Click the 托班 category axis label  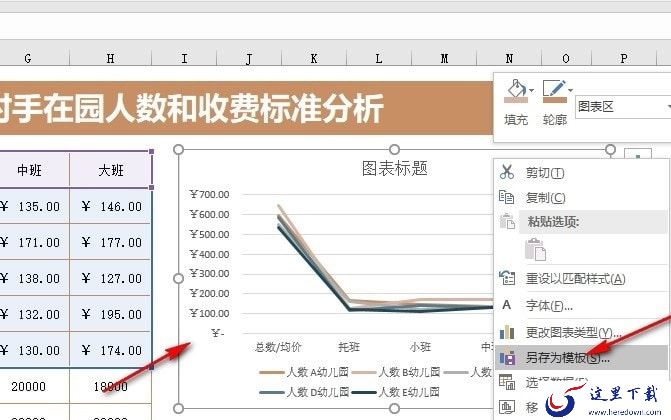coord(349,346)
